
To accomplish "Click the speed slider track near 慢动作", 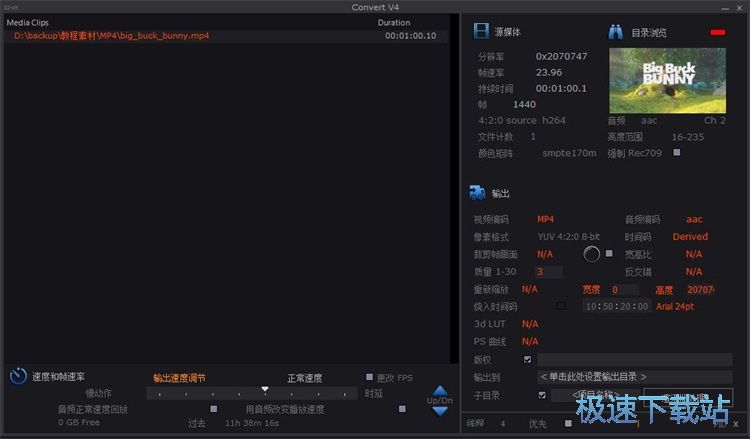I will (x=159, y=394).
